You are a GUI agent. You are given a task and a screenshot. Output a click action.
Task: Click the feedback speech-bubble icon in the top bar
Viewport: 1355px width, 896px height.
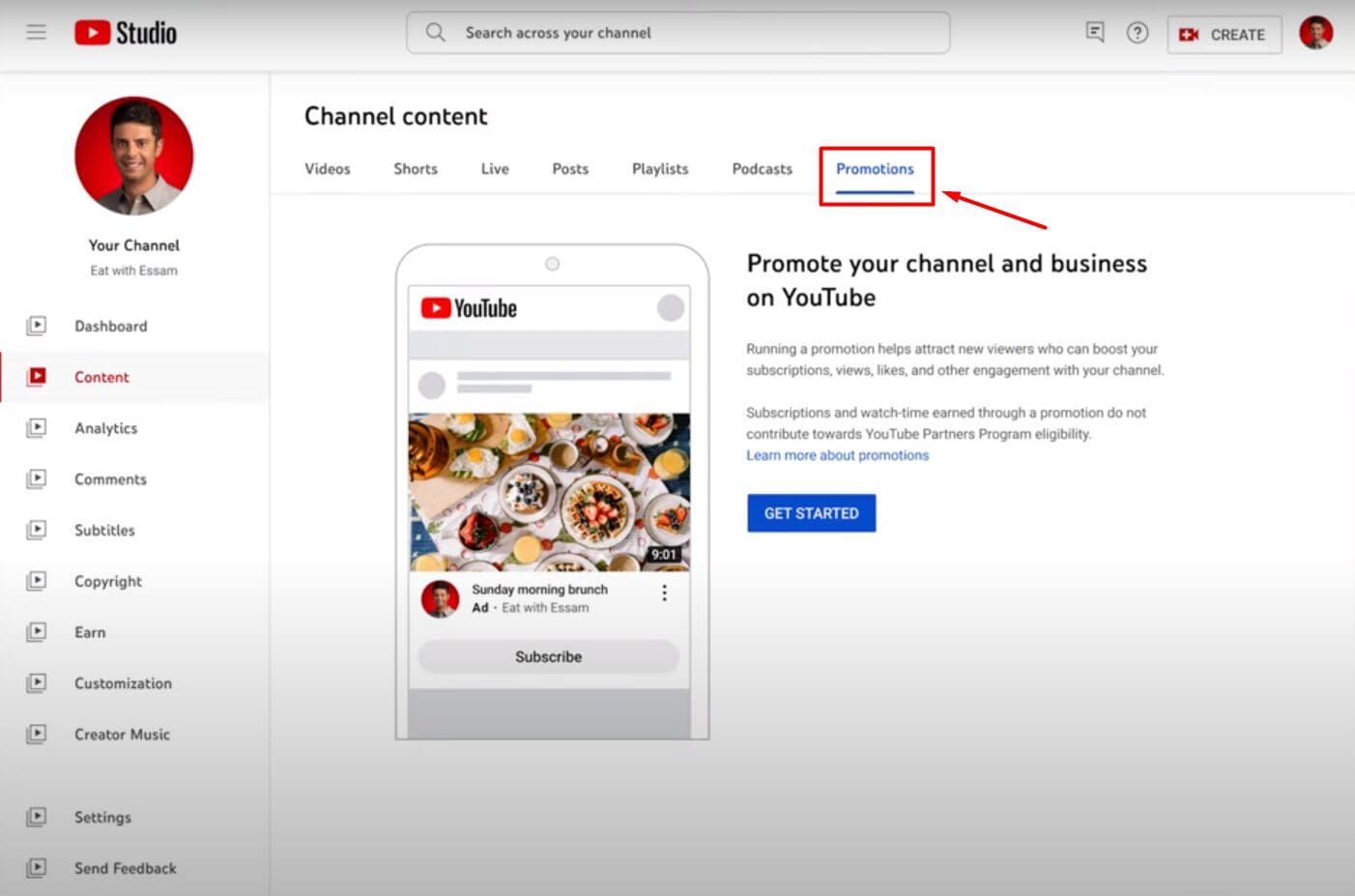(1093, 32)
